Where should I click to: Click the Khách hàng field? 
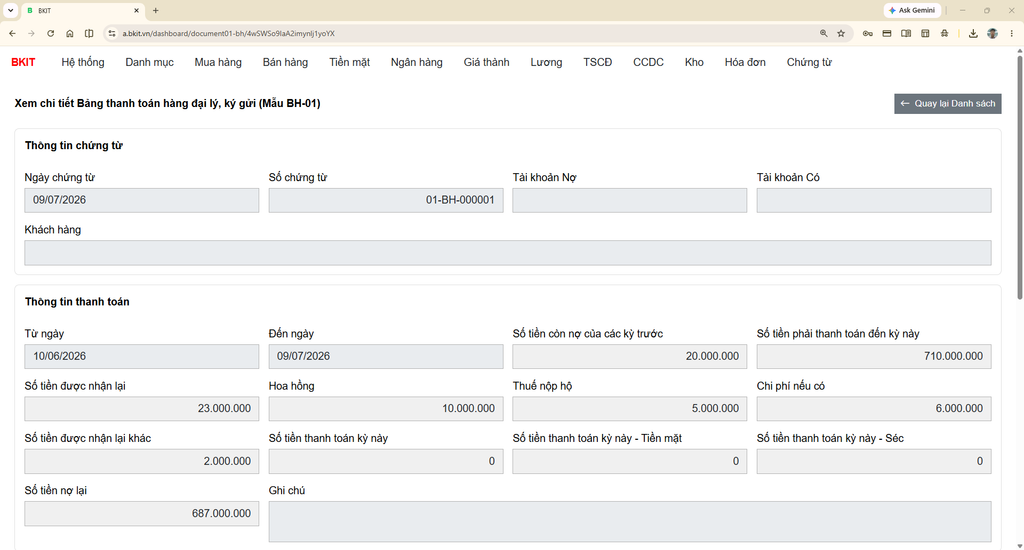[x=507, y=253]
